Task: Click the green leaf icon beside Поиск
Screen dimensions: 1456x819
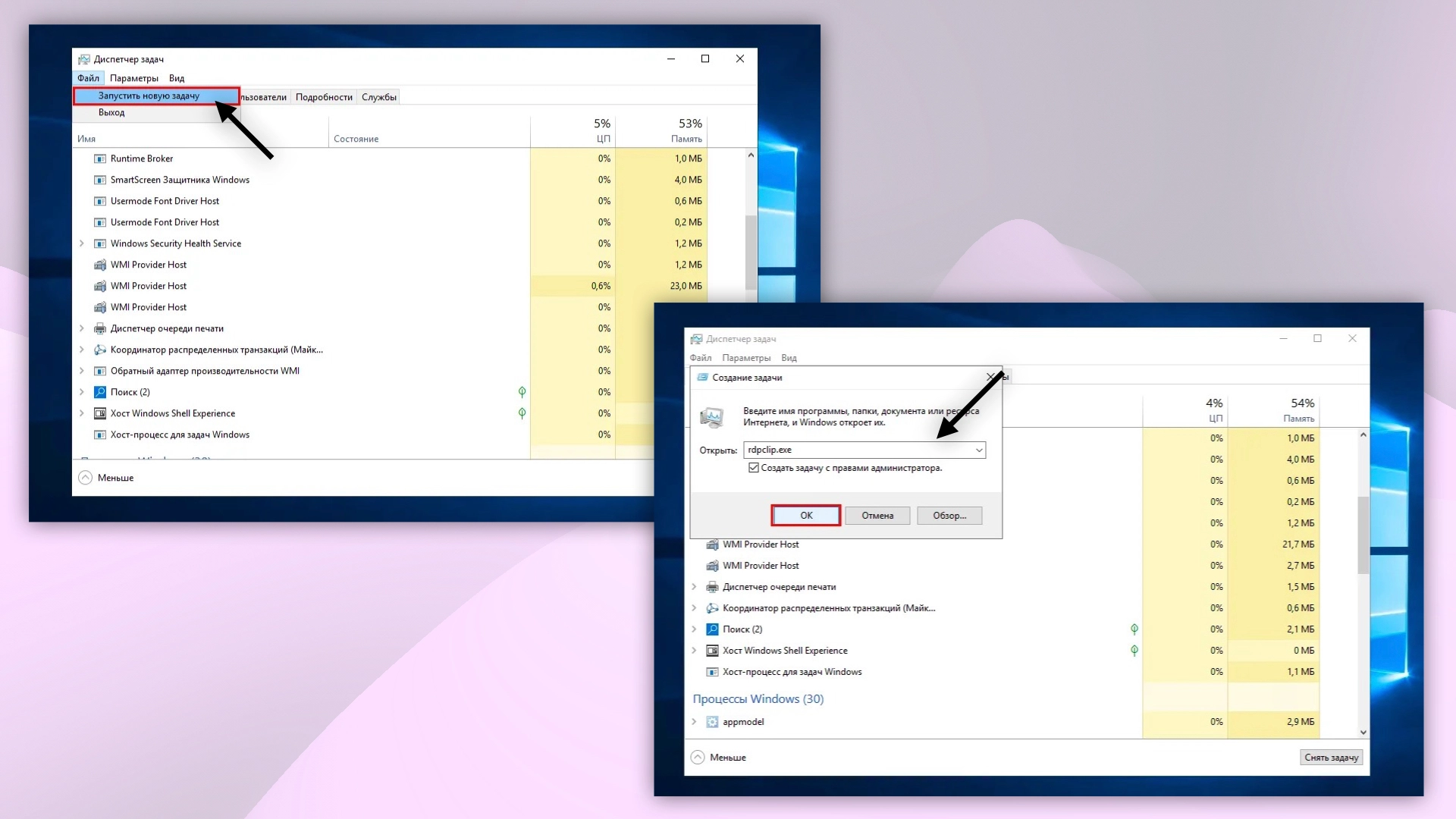Action: pos(522,392)
